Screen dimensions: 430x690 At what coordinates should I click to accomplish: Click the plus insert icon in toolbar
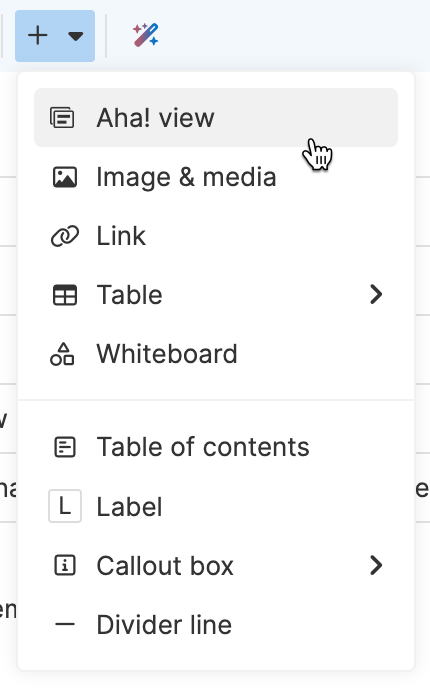(x=38, y=36)
